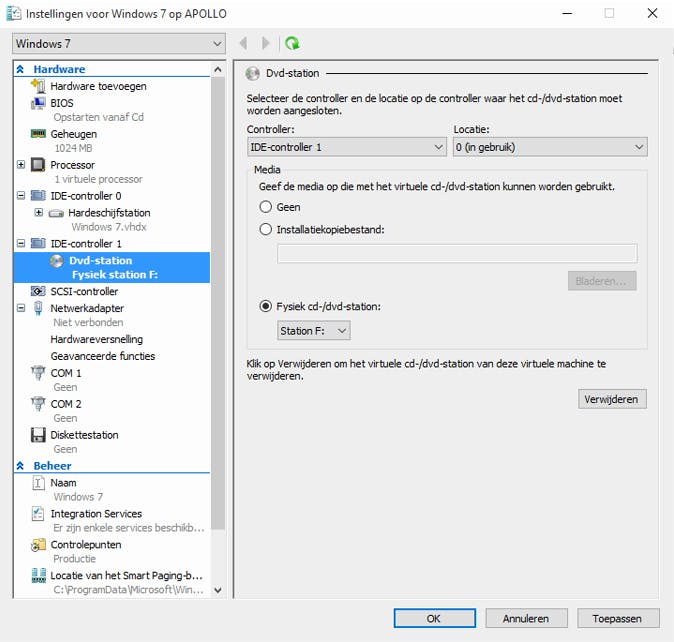Click the Opstarten vanaf Cd text

click(x=98, y=117)
